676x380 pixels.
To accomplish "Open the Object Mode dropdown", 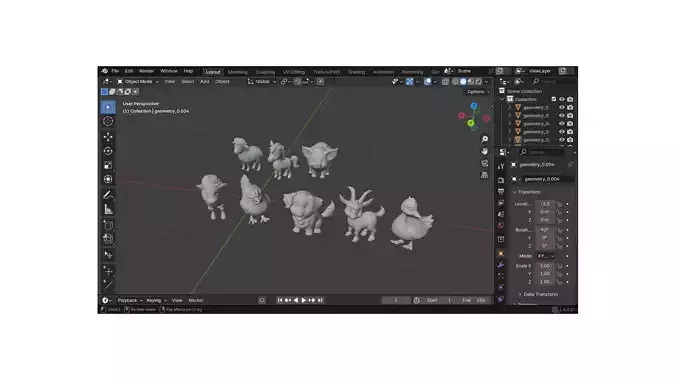I will (x=138, y=82).
